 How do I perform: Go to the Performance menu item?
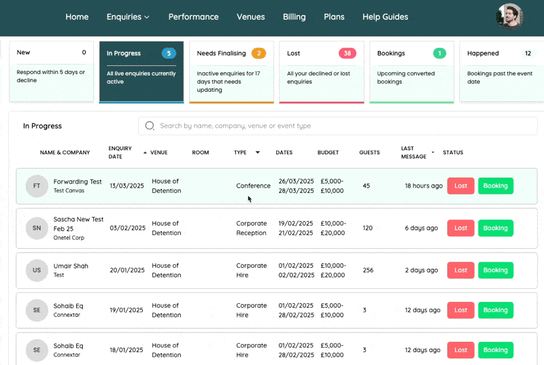point(193,17)
